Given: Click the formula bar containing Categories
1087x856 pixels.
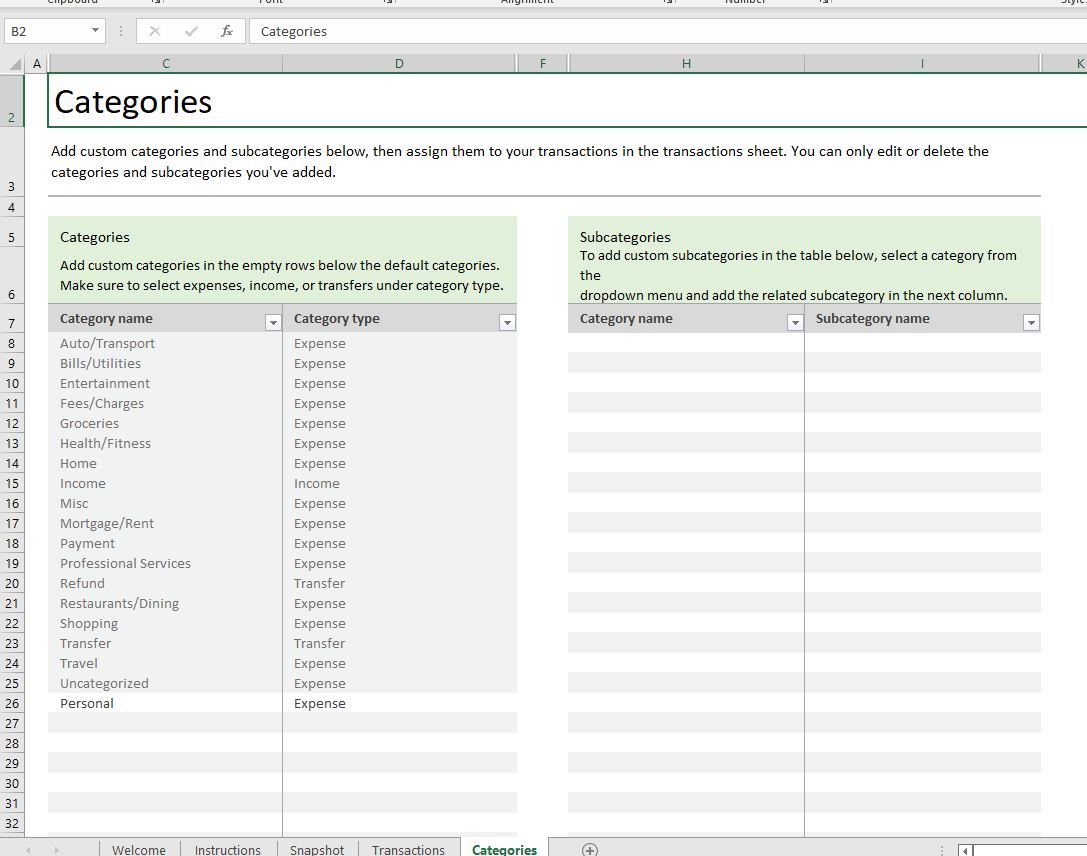Looking at the screenshot, I should [667, 31].
